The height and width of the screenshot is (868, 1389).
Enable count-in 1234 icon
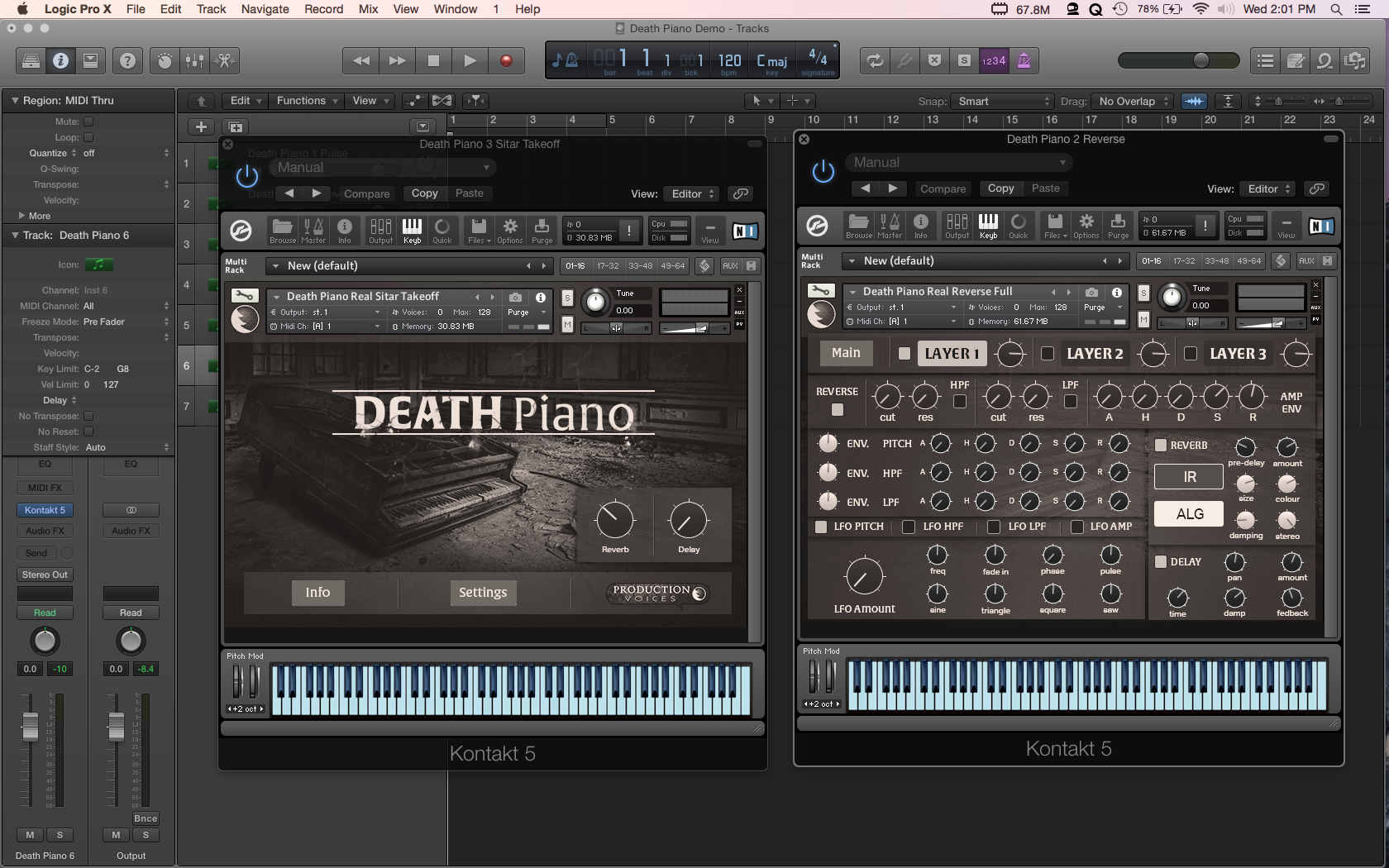tap(994, 60)
